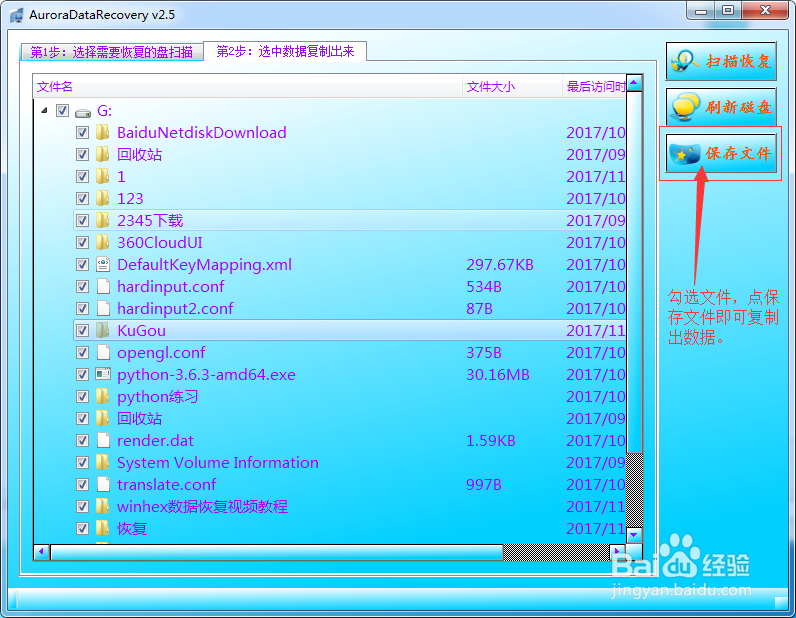
Task: Click the 2345下载 folder icon
Action: click(103, 220)
